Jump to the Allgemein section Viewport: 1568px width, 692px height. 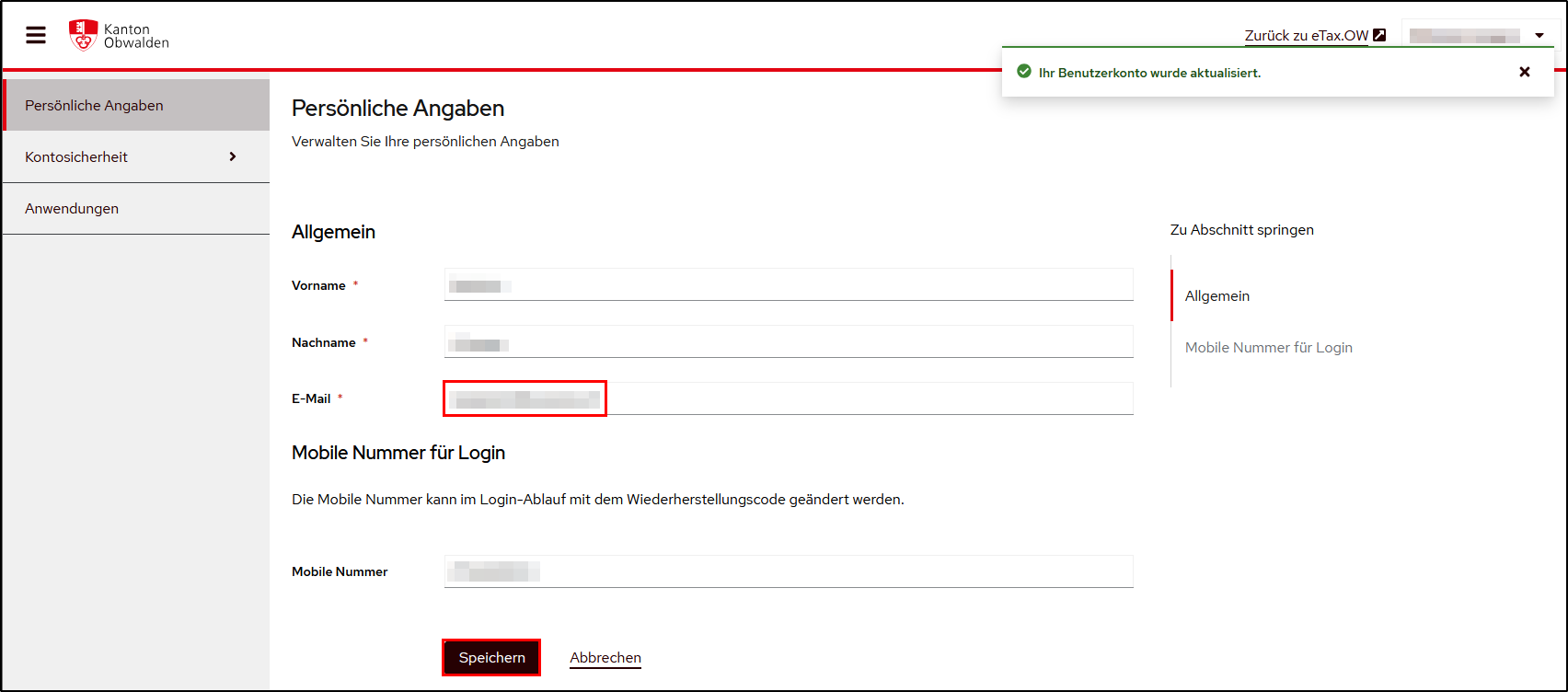[1217, 296]
